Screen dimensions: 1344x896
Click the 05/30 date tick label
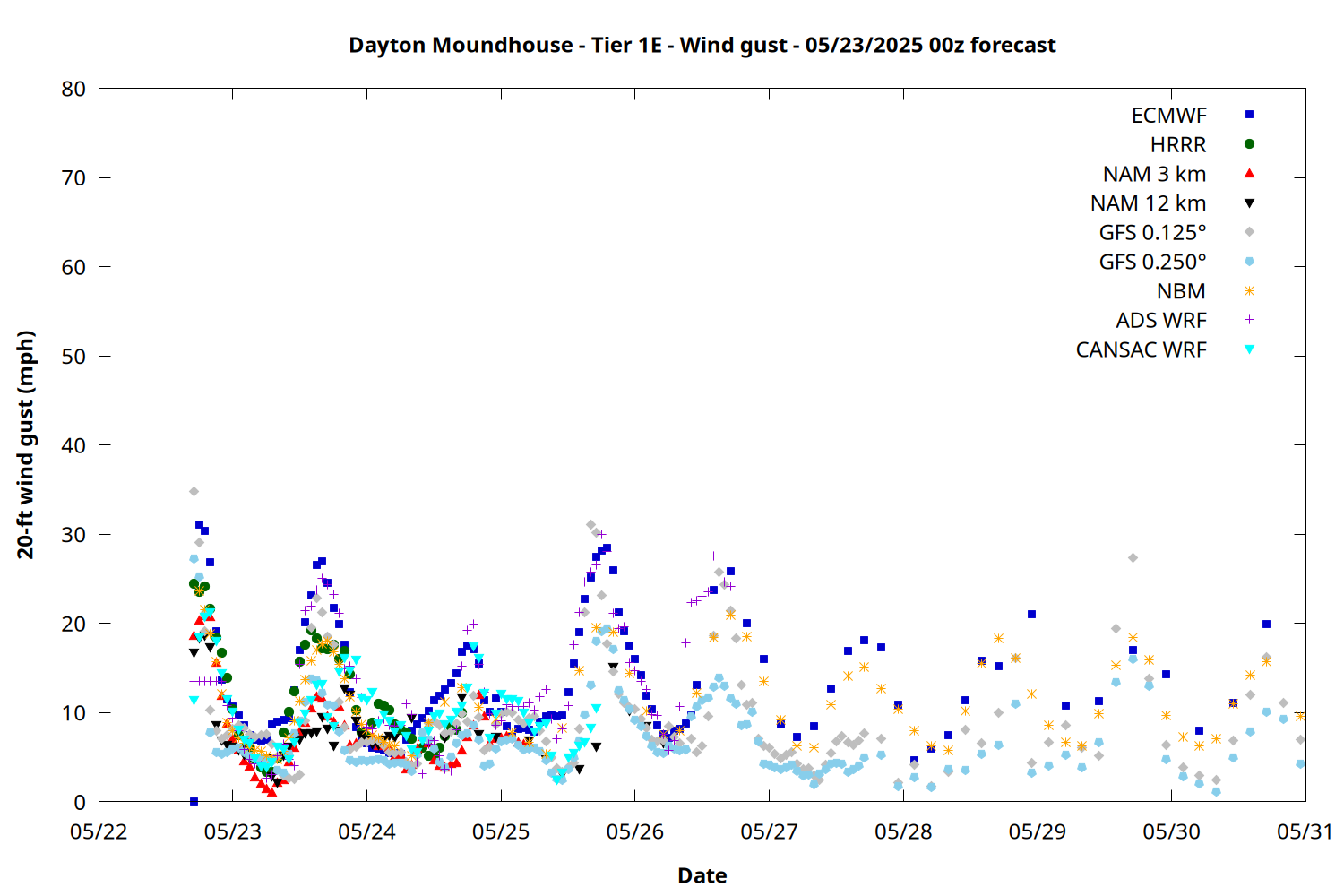pyautogui.click(x=1171, y=831)
